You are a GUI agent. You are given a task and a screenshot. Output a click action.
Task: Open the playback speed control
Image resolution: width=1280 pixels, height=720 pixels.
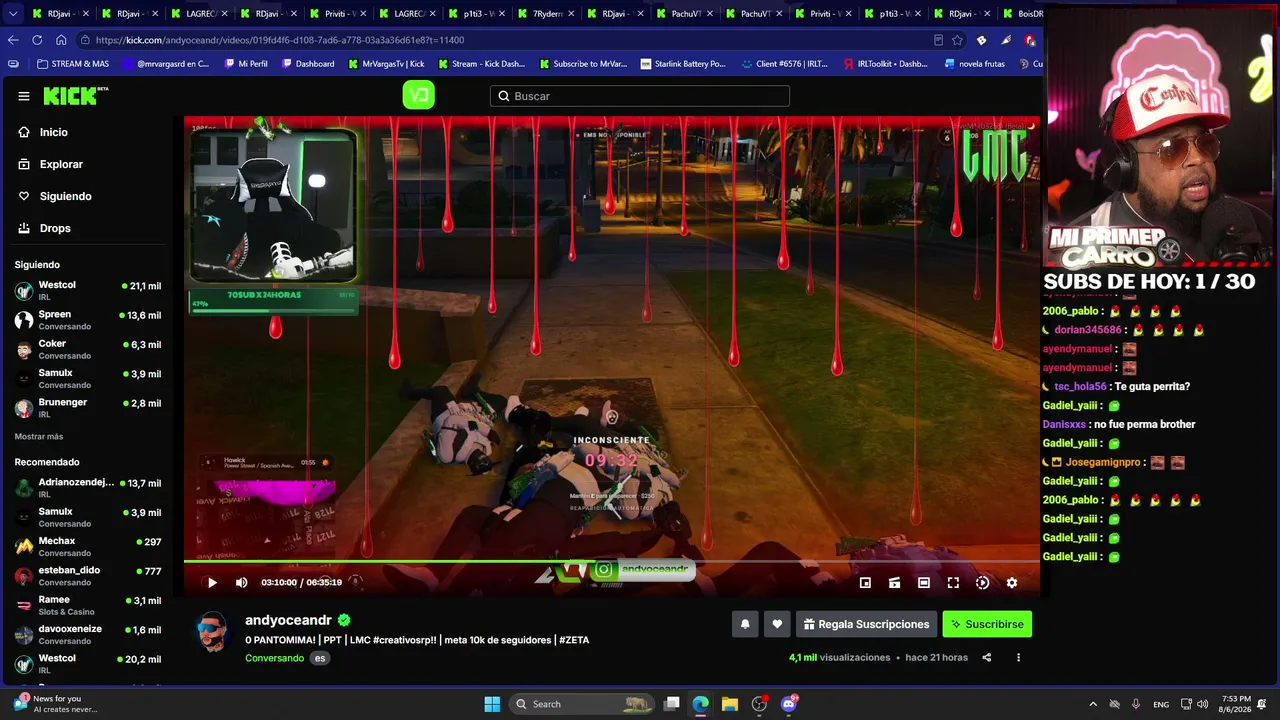982,583
